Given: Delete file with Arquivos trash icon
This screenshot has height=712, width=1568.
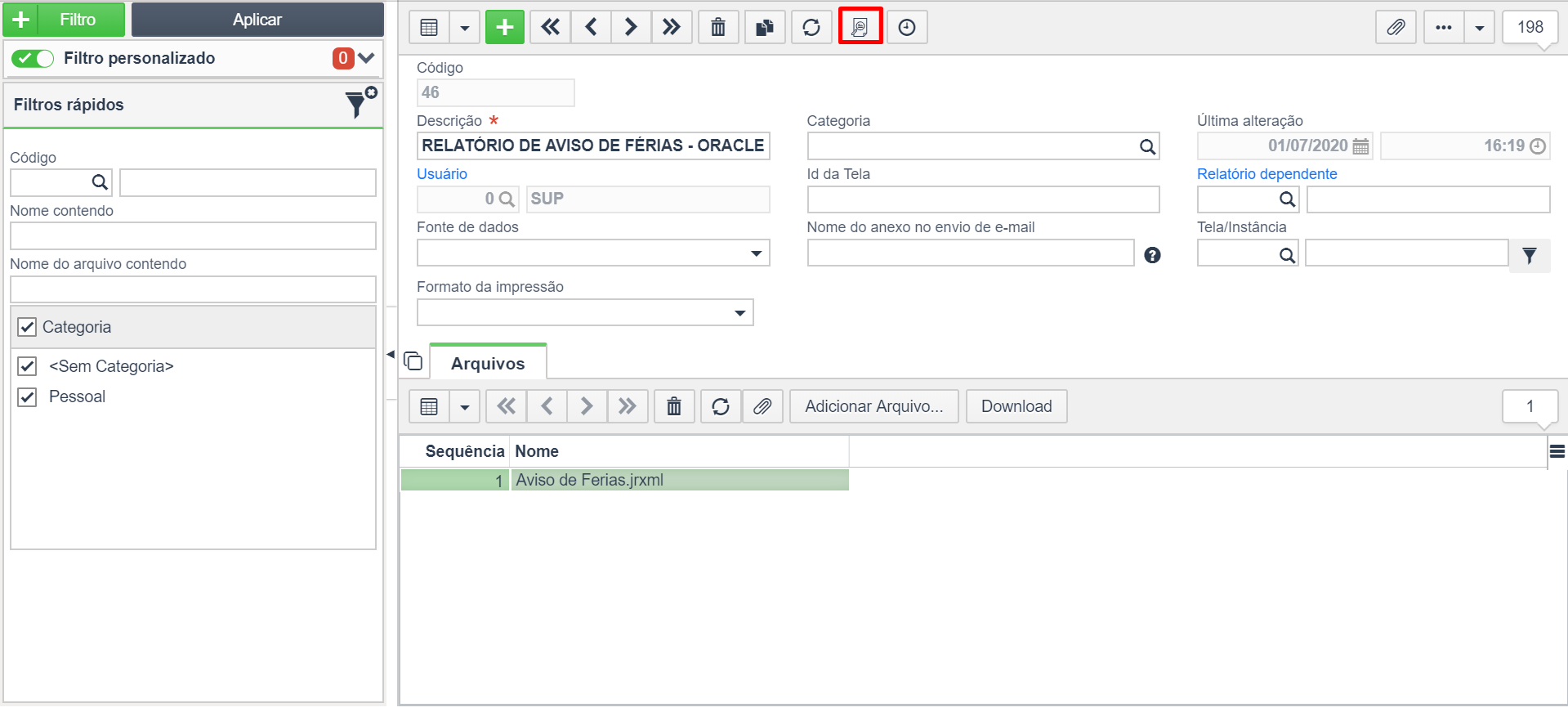Looking at the screenshot, I should point(674,406).
